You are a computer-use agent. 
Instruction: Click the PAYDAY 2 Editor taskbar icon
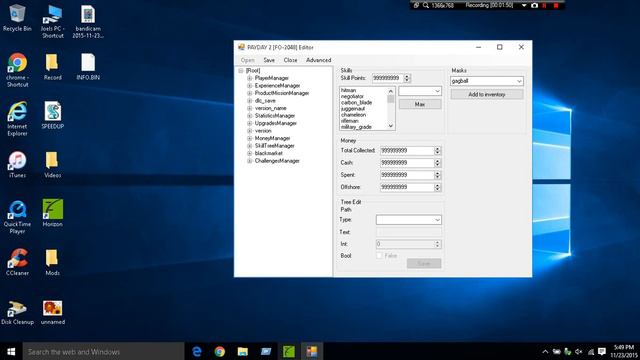tap(312, 351)
